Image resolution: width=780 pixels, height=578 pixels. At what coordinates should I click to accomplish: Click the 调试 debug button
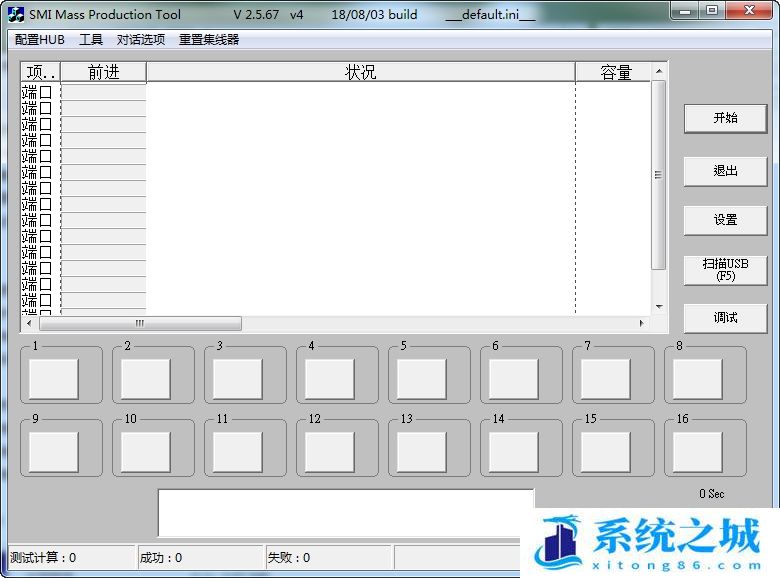725,318
